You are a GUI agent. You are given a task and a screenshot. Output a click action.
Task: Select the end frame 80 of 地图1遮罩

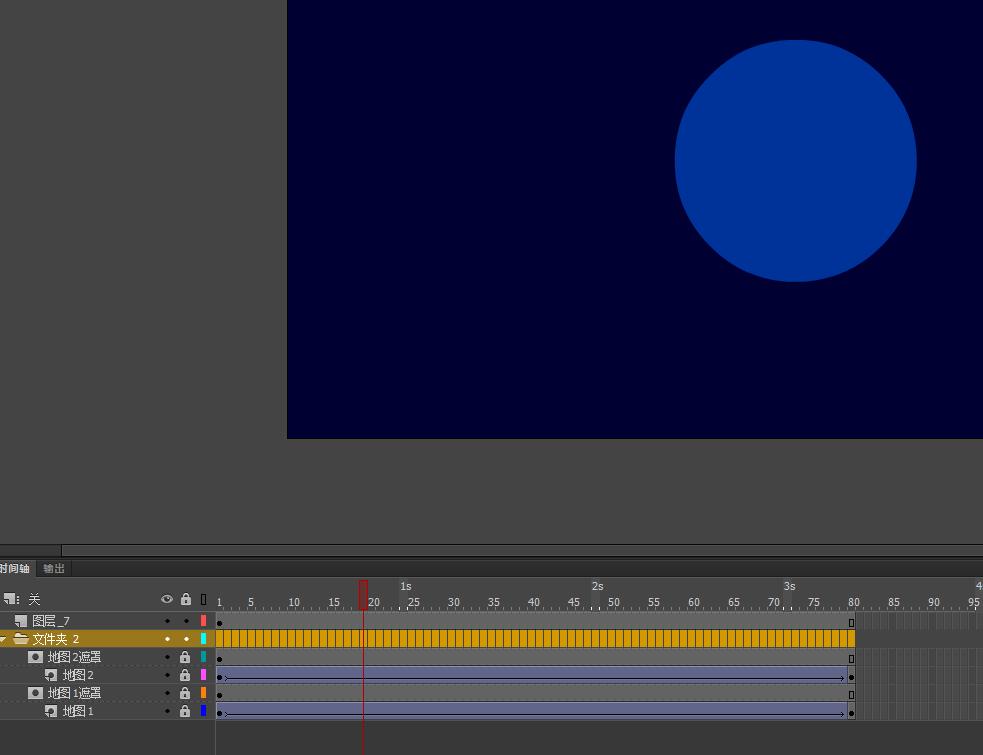coord(851,695)
